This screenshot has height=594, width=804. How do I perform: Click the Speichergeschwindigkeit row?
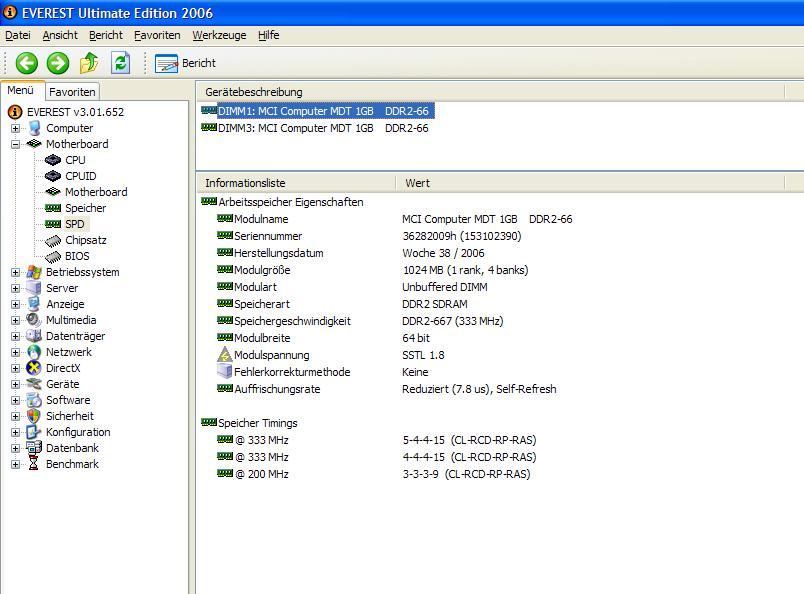point(360,321)
